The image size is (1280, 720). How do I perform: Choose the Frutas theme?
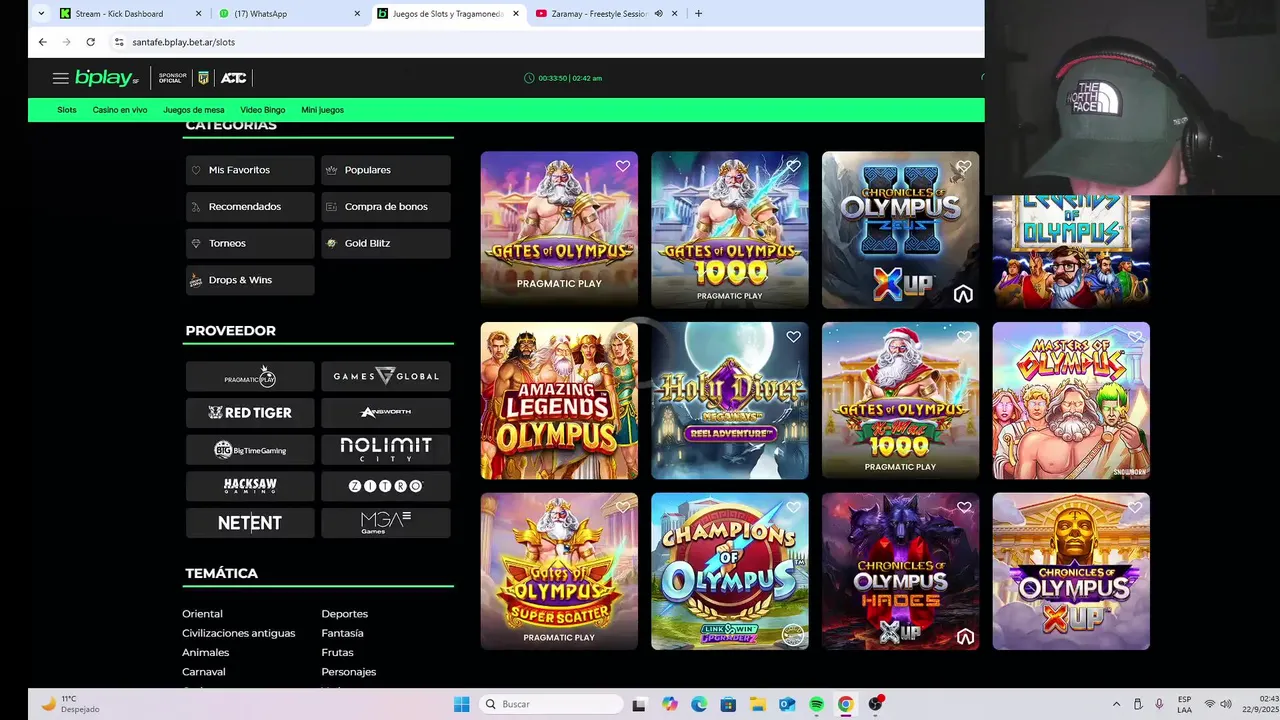(337, 652)
